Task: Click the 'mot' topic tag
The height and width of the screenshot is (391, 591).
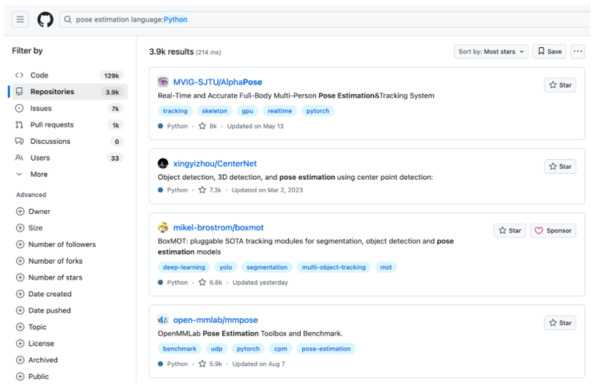Action: [386, 267]
